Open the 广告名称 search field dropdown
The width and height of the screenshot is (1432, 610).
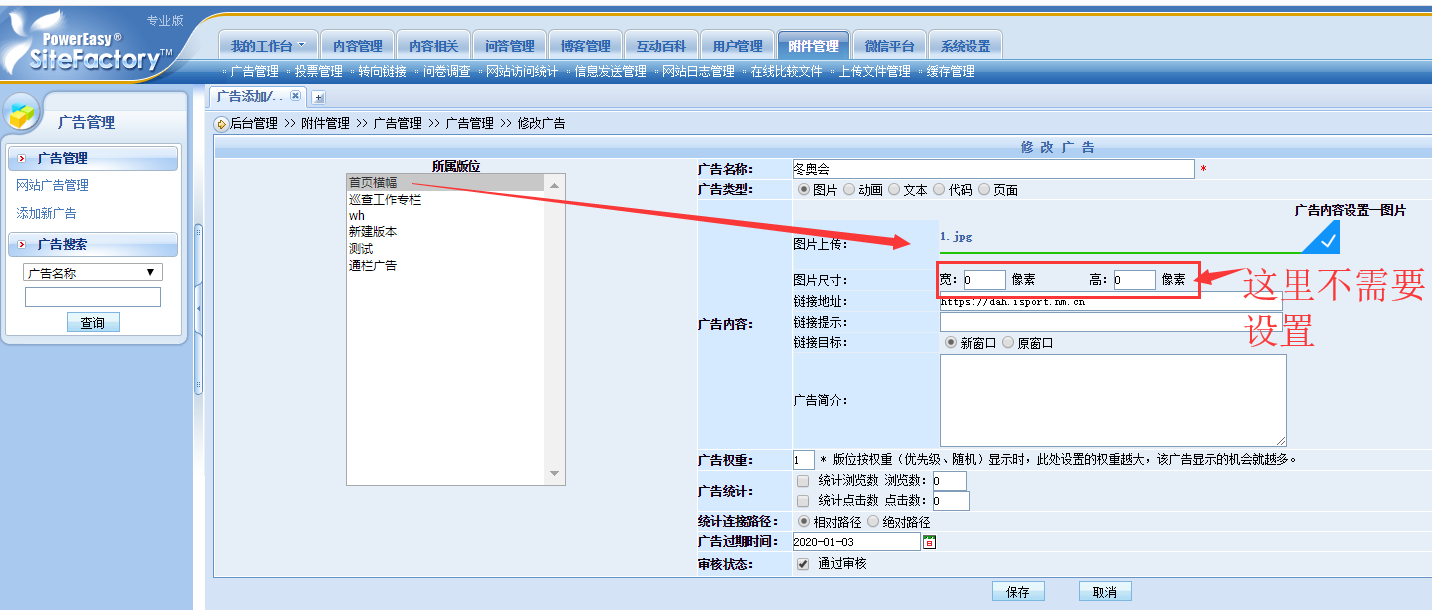92,272
